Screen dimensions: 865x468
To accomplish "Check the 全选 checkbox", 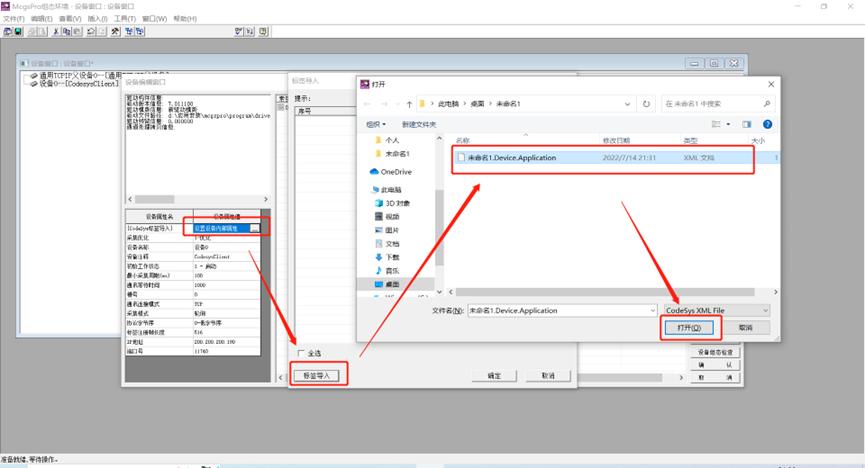I will 301,353.
